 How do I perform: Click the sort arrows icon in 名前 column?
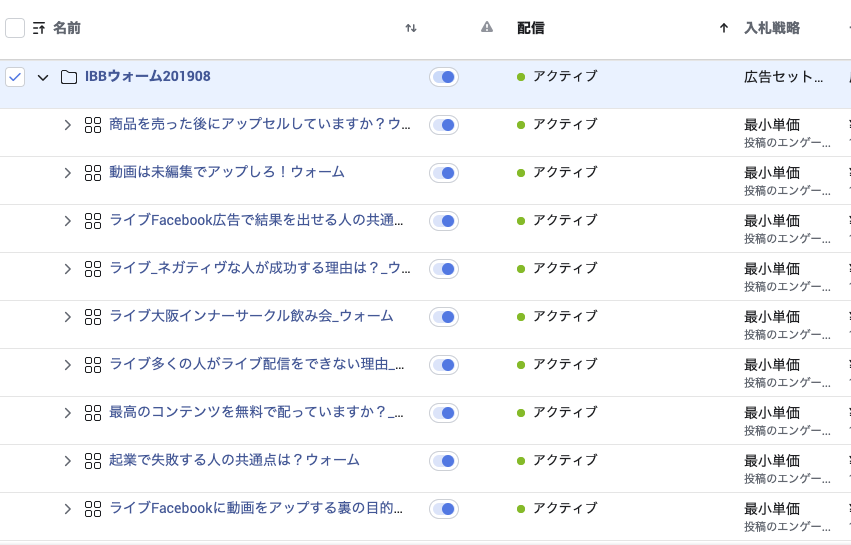point(411,28)
